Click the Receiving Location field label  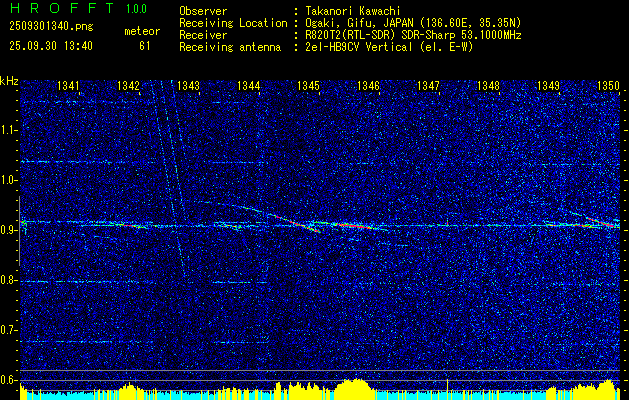233,23
